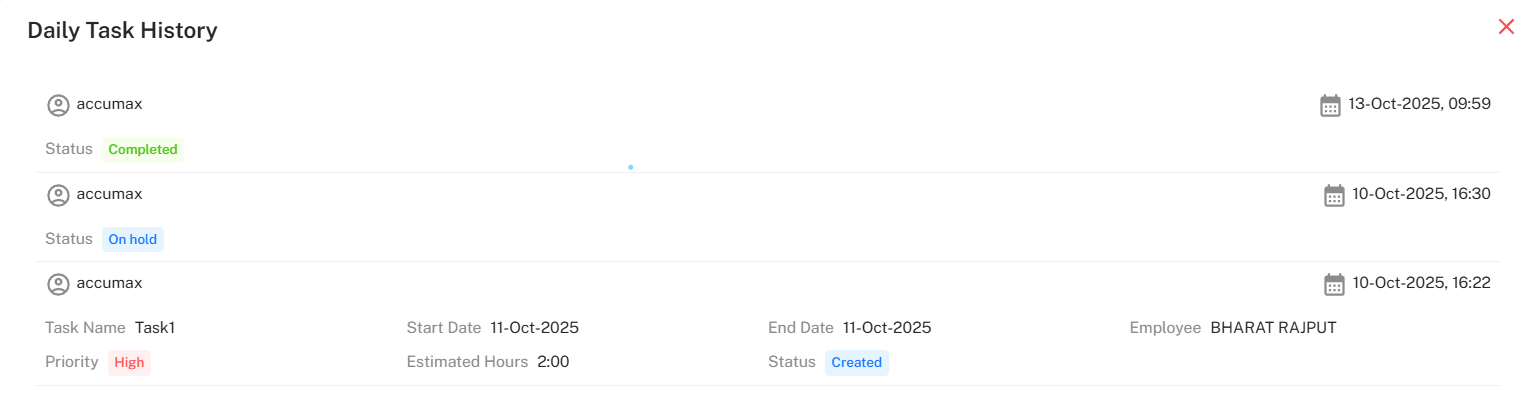The width and height of the screenshot is (1532, 417).
Task: Click calendar icon next to 10-Oct-2025, 16:30
Action: pyautogui.click(x=1334, y=195)
